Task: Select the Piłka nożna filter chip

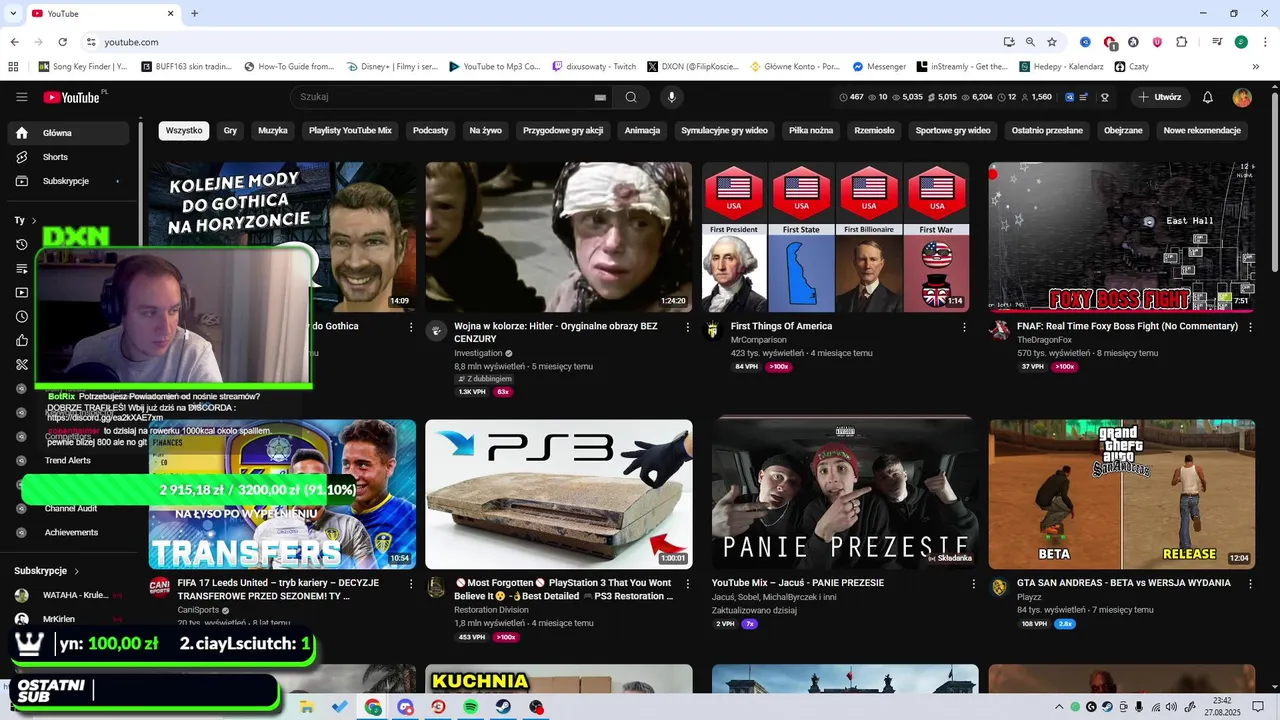Action: tap(811, 131)
